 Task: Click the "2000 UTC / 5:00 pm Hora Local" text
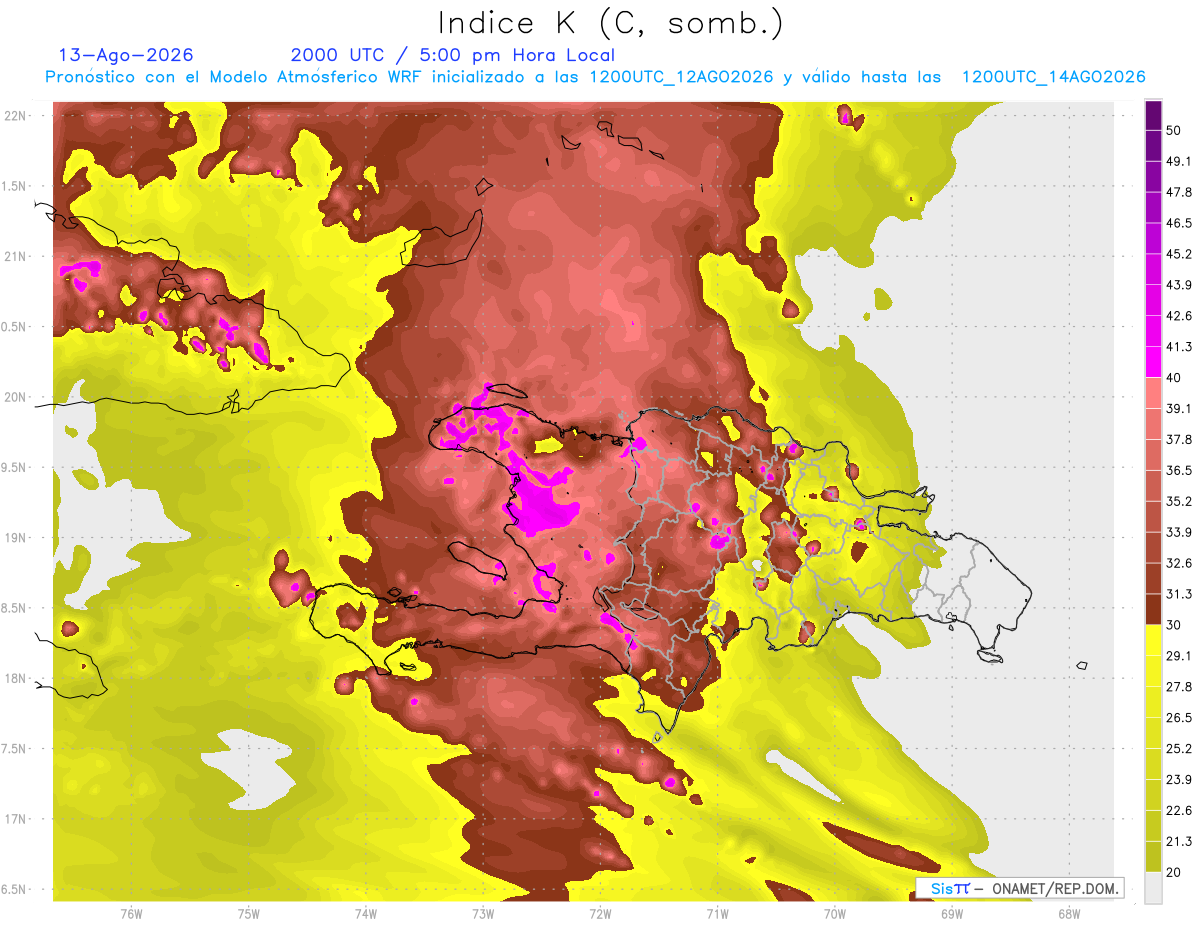tap(453, 55)
